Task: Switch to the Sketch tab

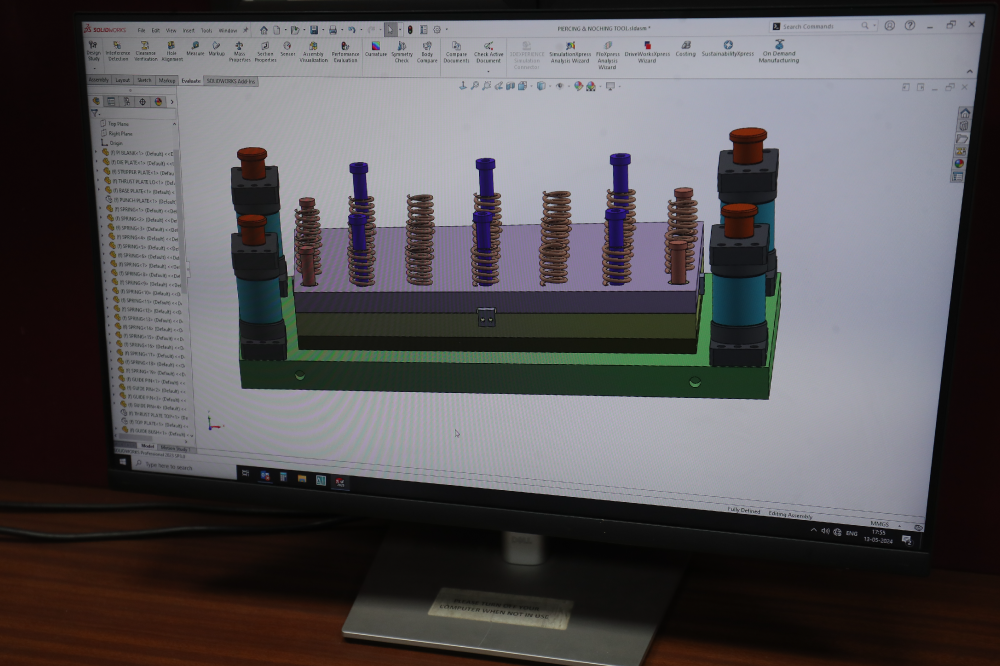Action: click(145, 80)
